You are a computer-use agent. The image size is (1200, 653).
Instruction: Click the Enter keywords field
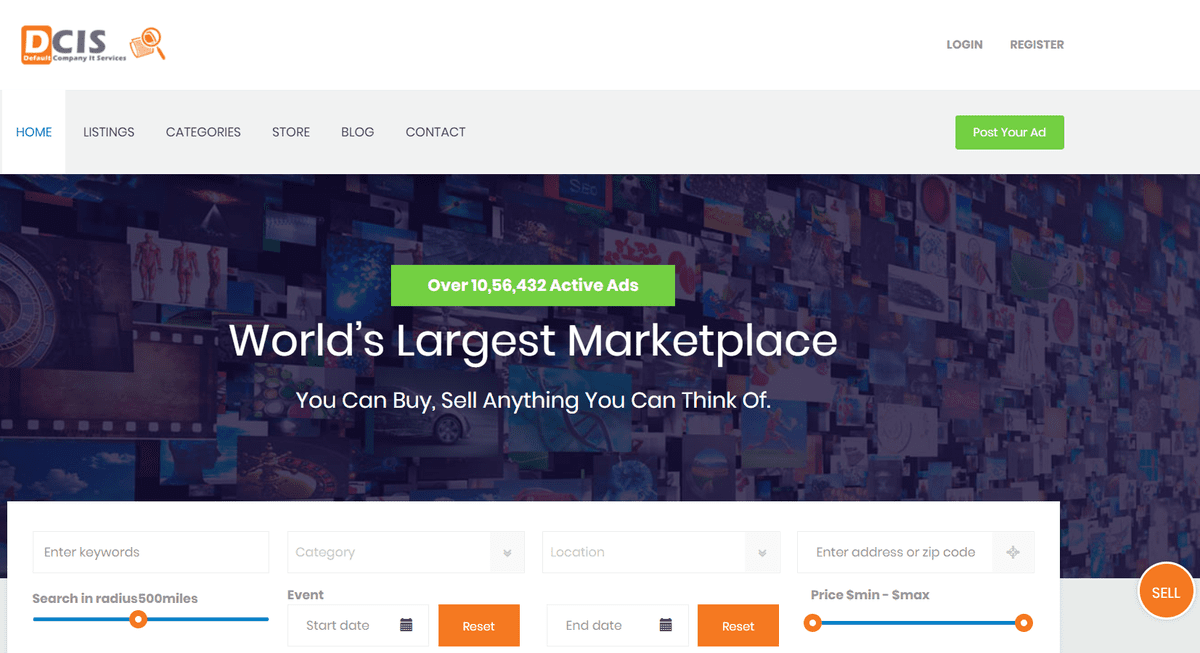point(151,552)
